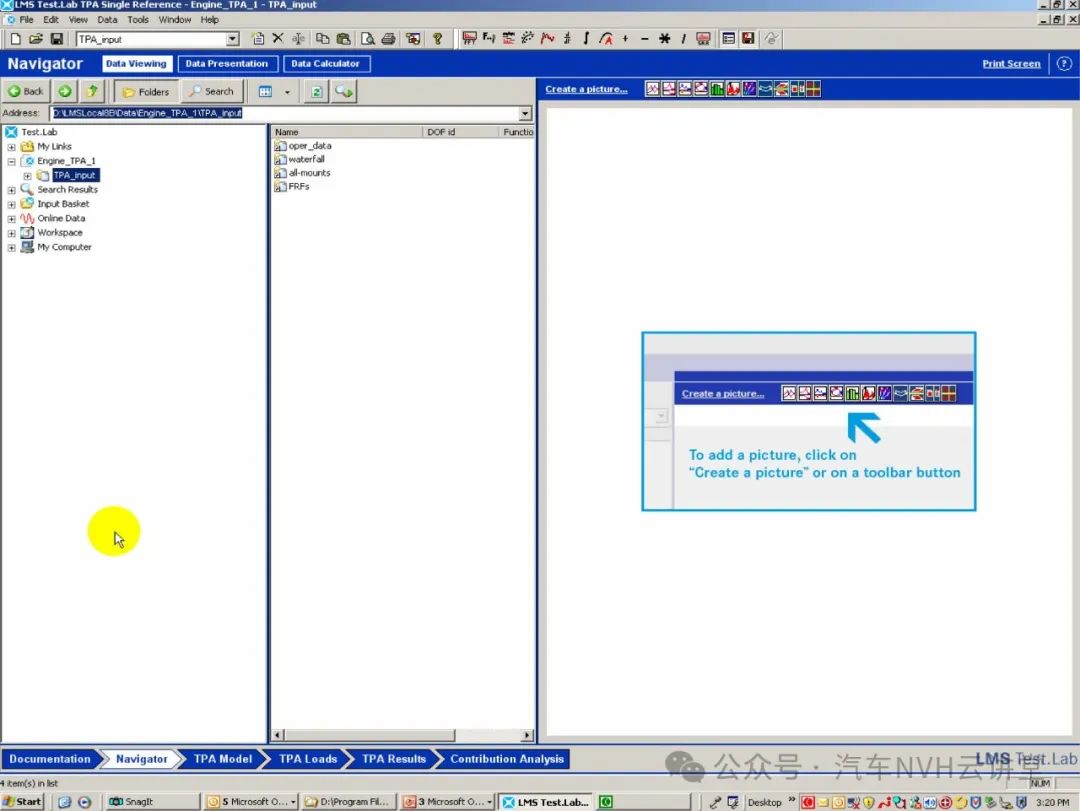Click the Paste icon in the toolbar

(x=343, y=39)
